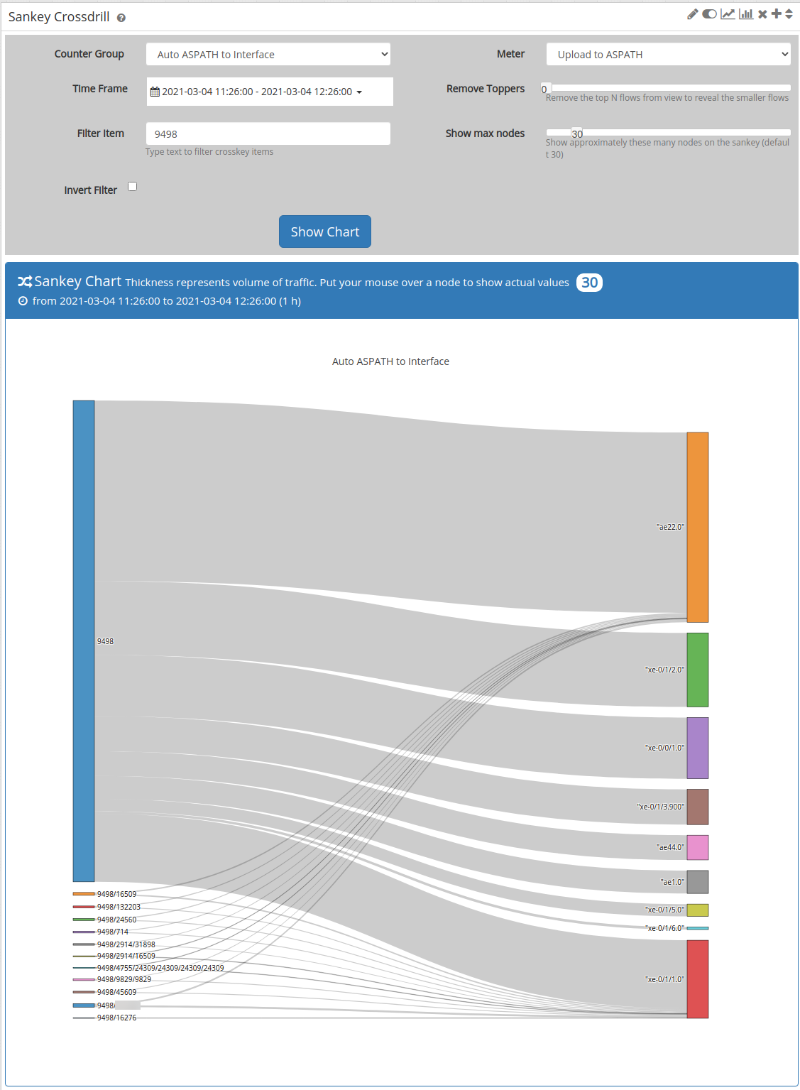Click the pencil edit icon

coord(693,15)
